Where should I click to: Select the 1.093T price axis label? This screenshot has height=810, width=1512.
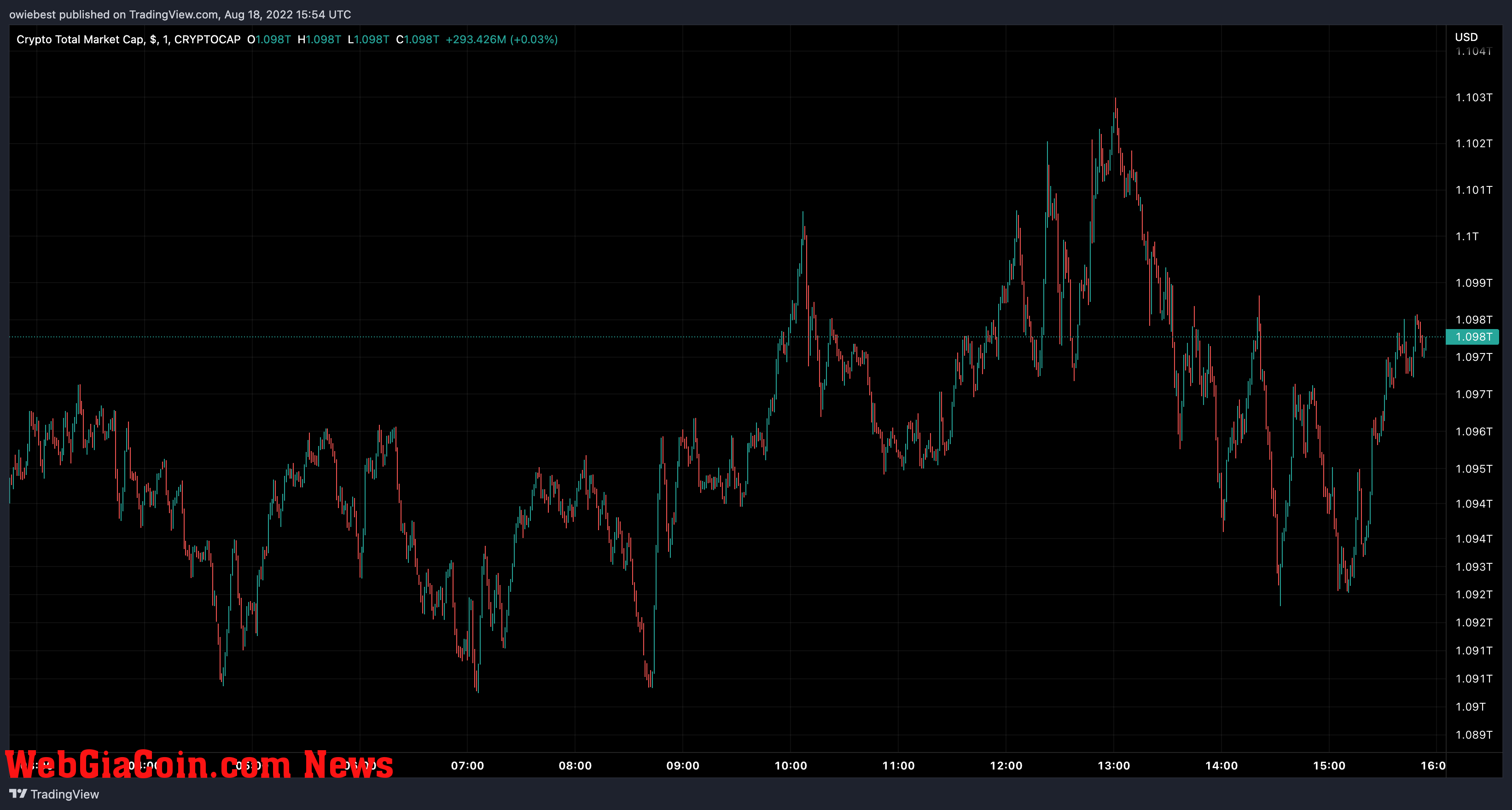[1473, 567]
